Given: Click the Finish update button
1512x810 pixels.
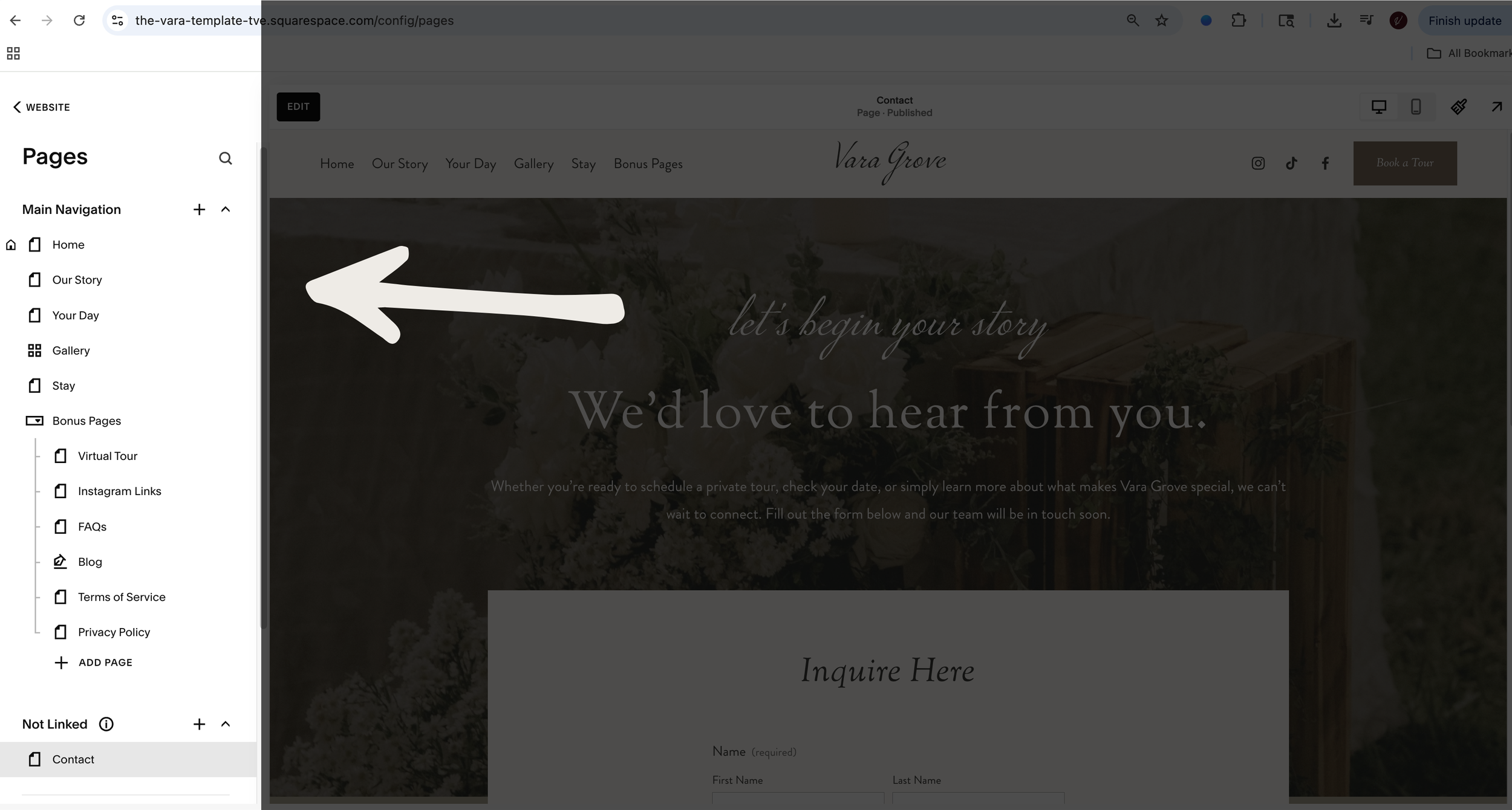Looking at the screenshot, I should click(x=1464, y=21).
